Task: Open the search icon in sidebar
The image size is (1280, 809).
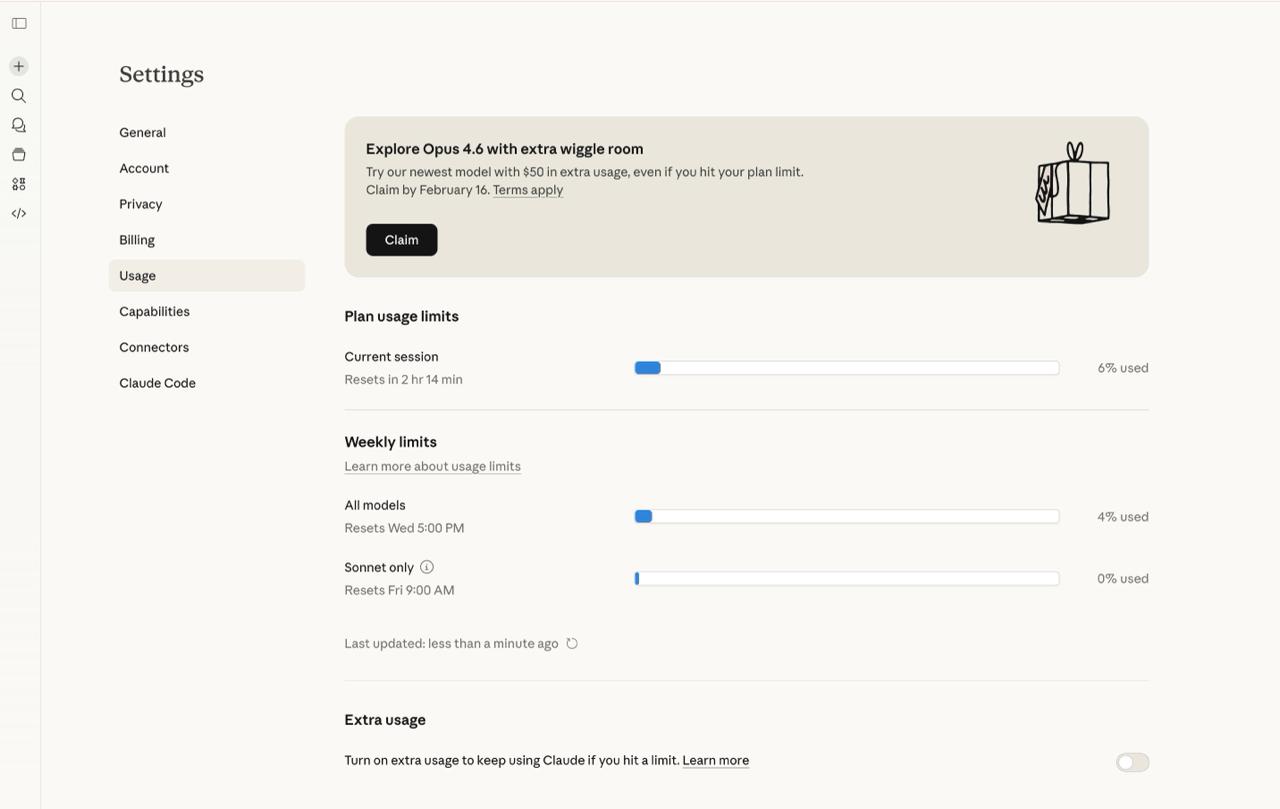Action: (19, 96)
